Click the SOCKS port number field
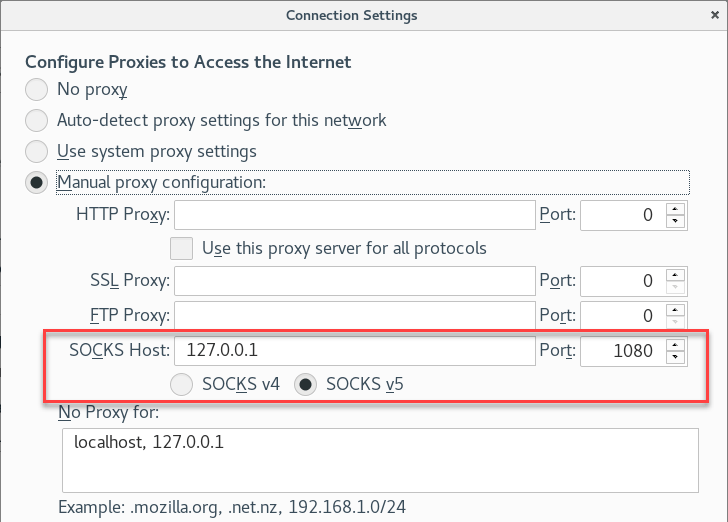Image resolution: width=728 pixels, height=522 pixels. click(x=622, y=351)
